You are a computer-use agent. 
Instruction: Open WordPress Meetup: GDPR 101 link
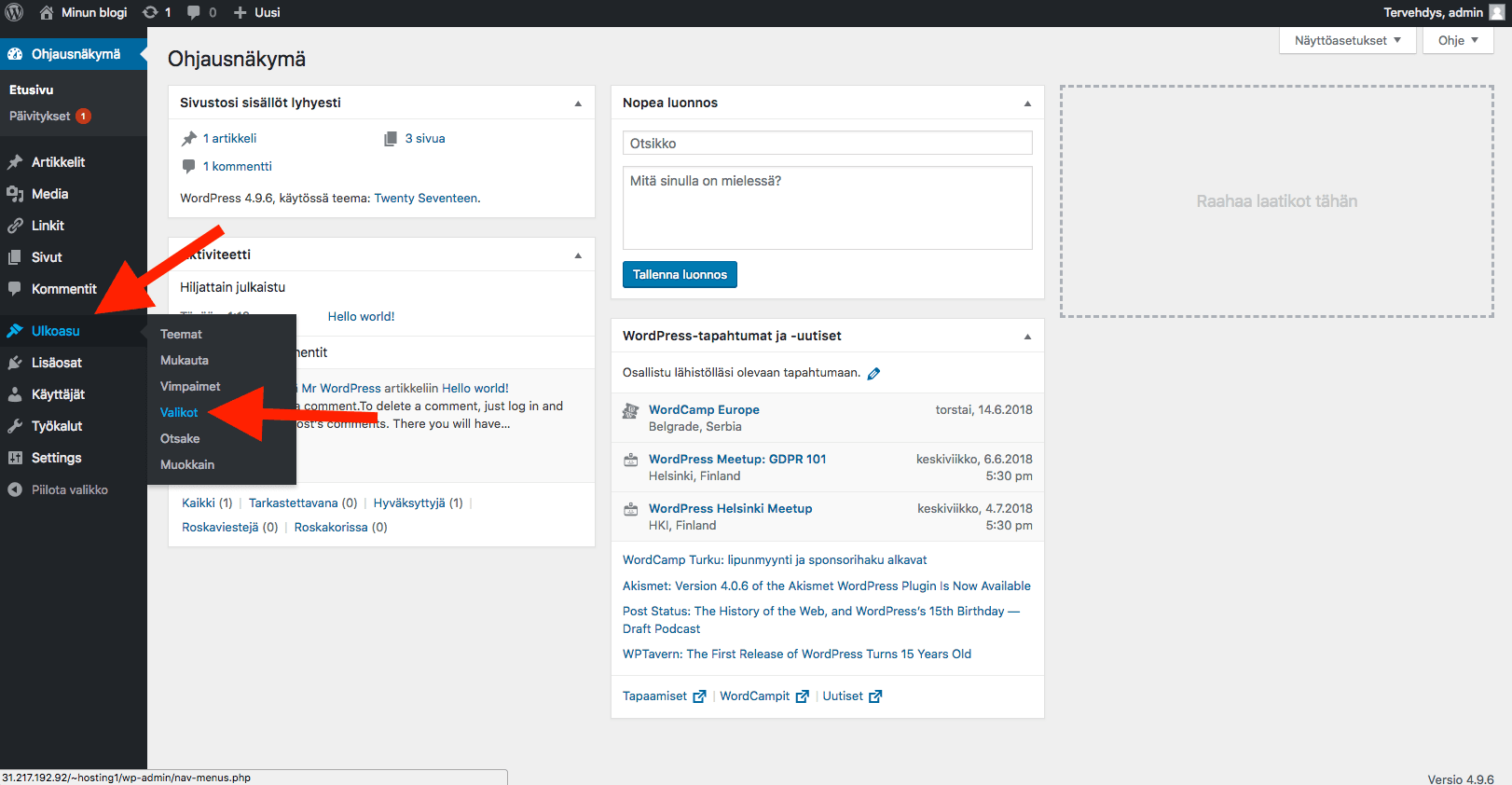click(x=737, y=459)
